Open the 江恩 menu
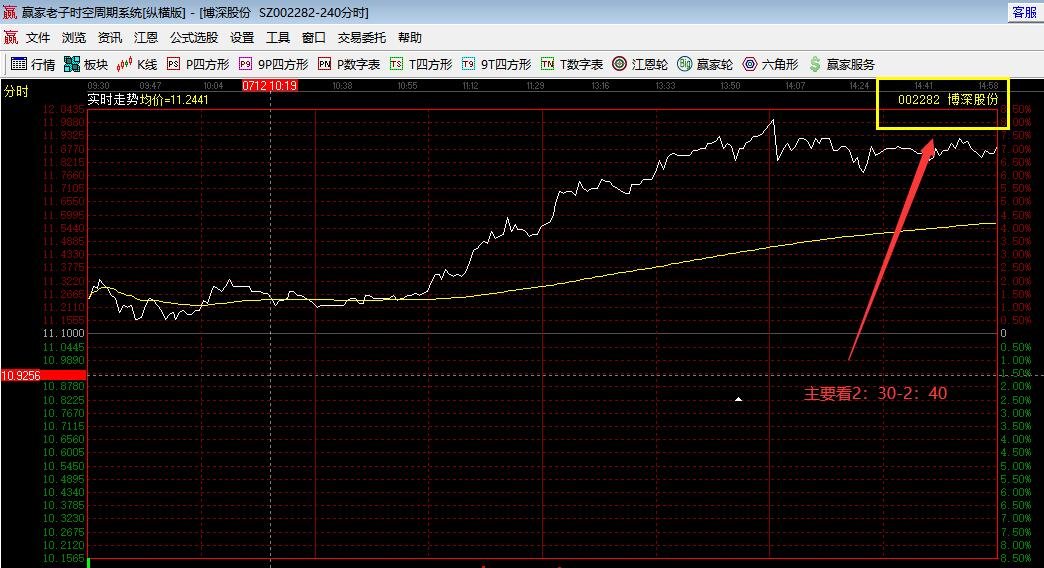The width and height of the screenshot is (1044, 568). (146, 38)
